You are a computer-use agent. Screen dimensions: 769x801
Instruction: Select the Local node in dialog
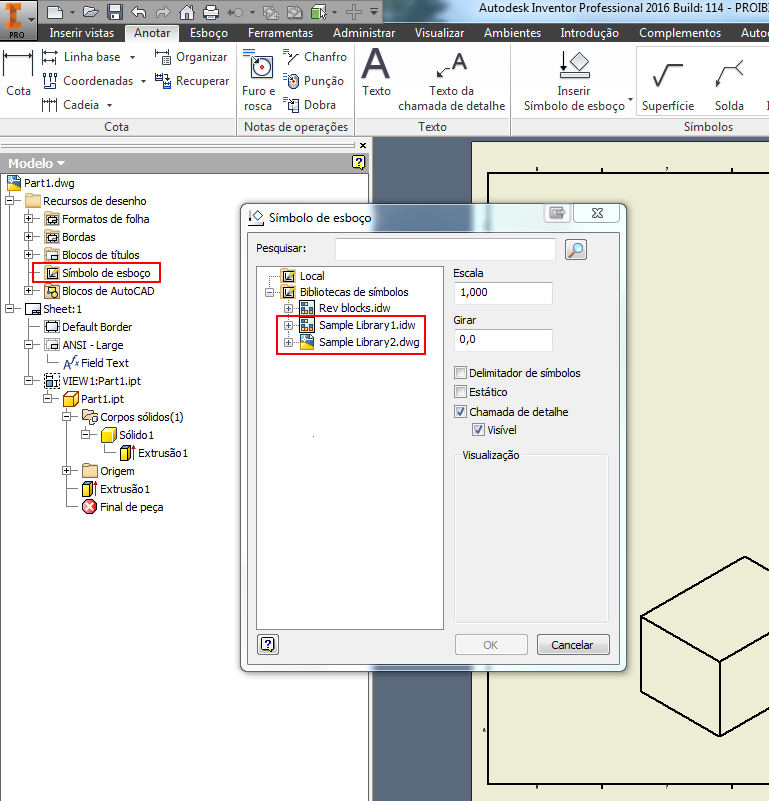coord(312,276)
